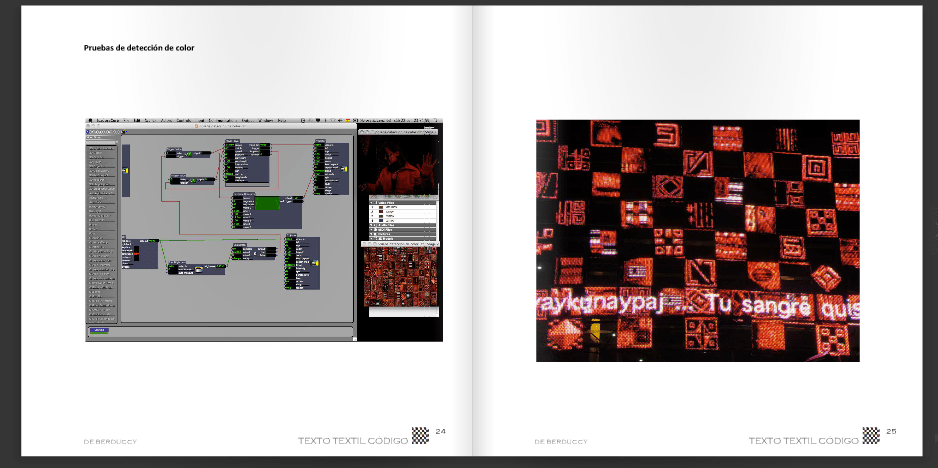Click 'TEXTO TEXTIL CODIGO' footer on page 25
This screenshot has height=468, width=938.
[x=804, y=440]
